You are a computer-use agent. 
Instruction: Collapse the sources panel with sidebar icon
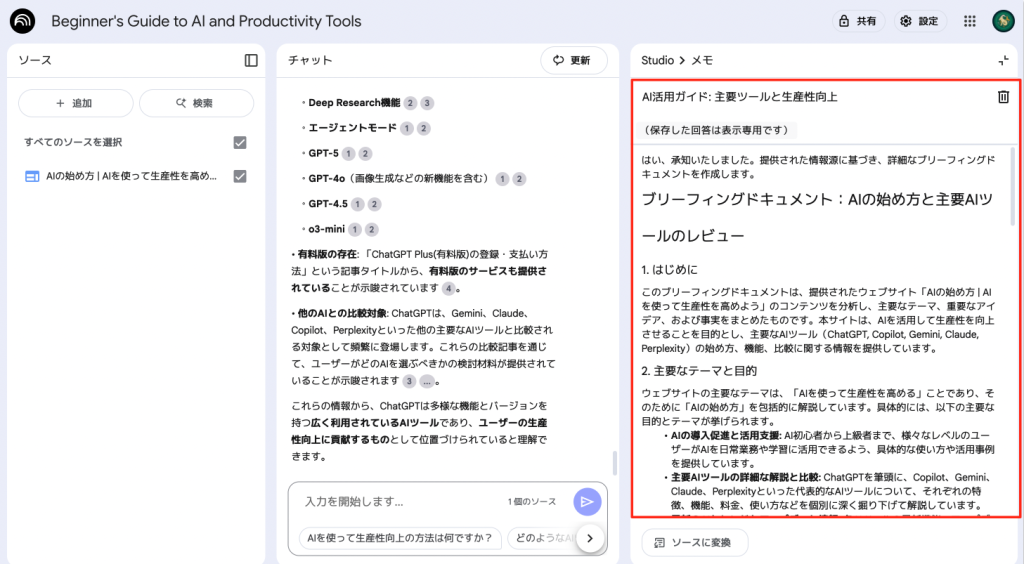251,60
